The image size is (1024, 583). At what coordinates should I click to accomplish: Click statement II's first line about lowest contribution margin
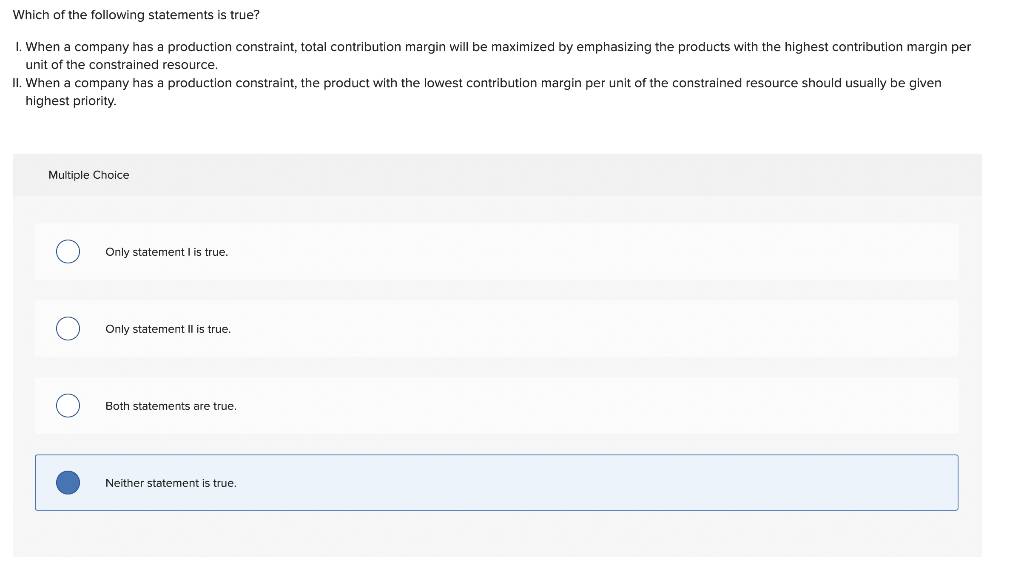pos(482,83)
